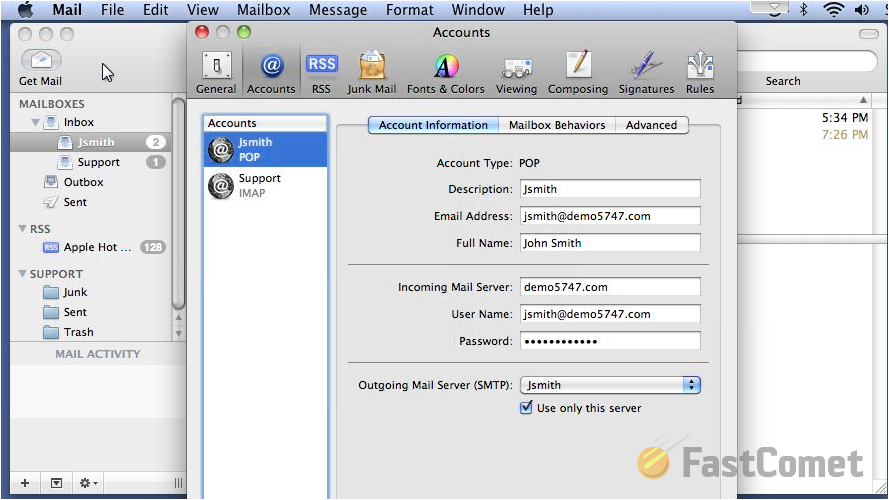Open the Apple menu

(26, 10)
